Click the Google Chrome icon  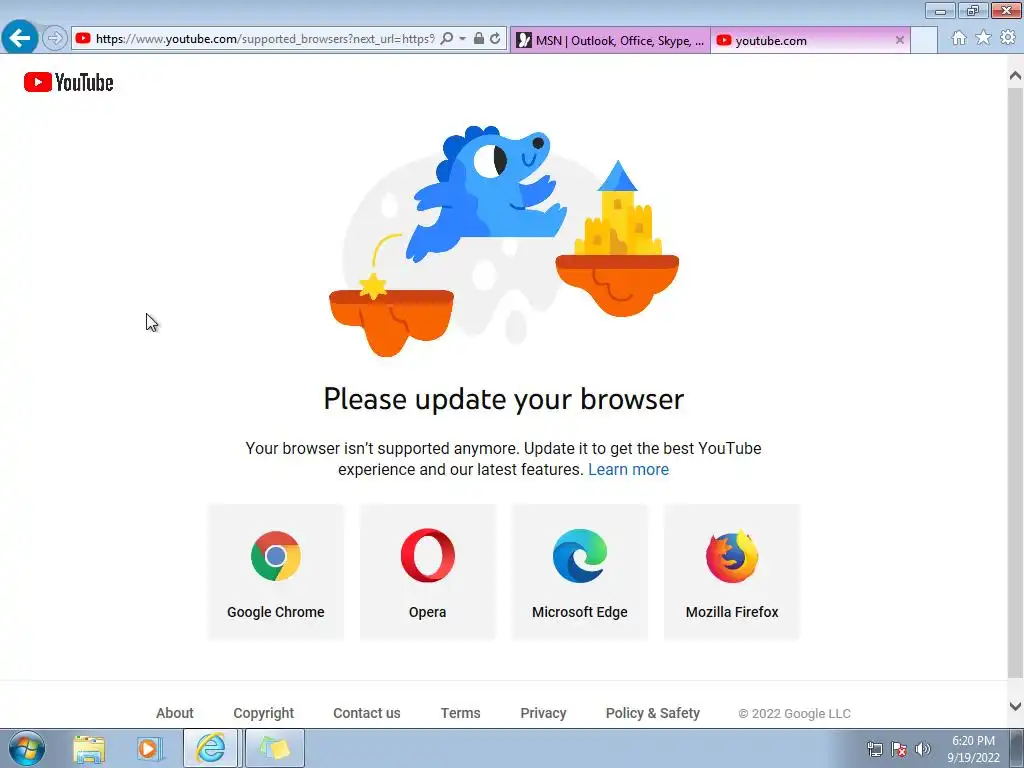276,556
